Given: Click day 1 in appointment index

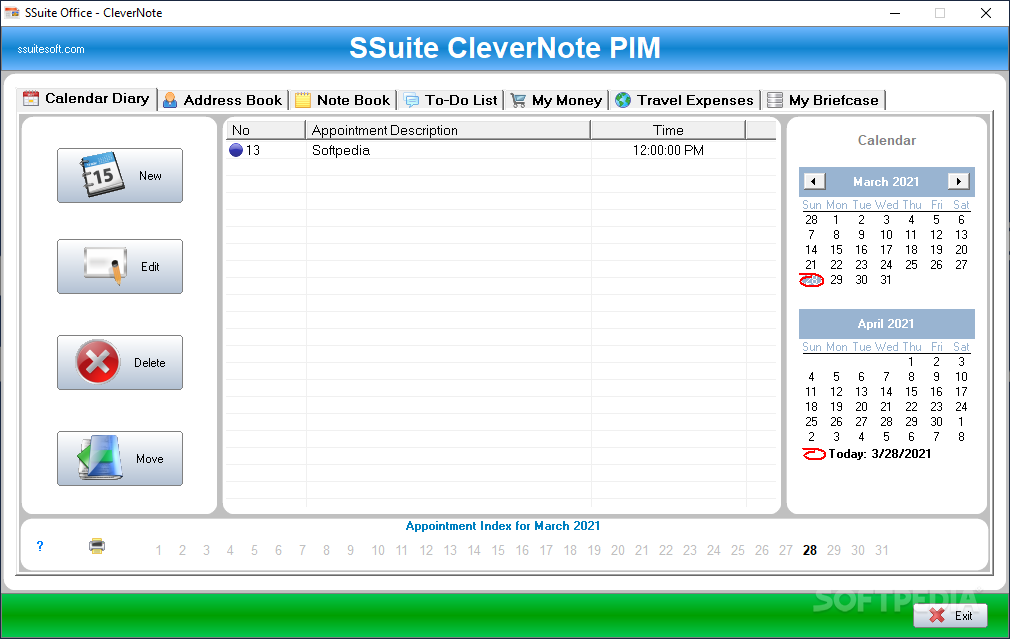Looking at the screenshot, I should (x=158, y=551).
